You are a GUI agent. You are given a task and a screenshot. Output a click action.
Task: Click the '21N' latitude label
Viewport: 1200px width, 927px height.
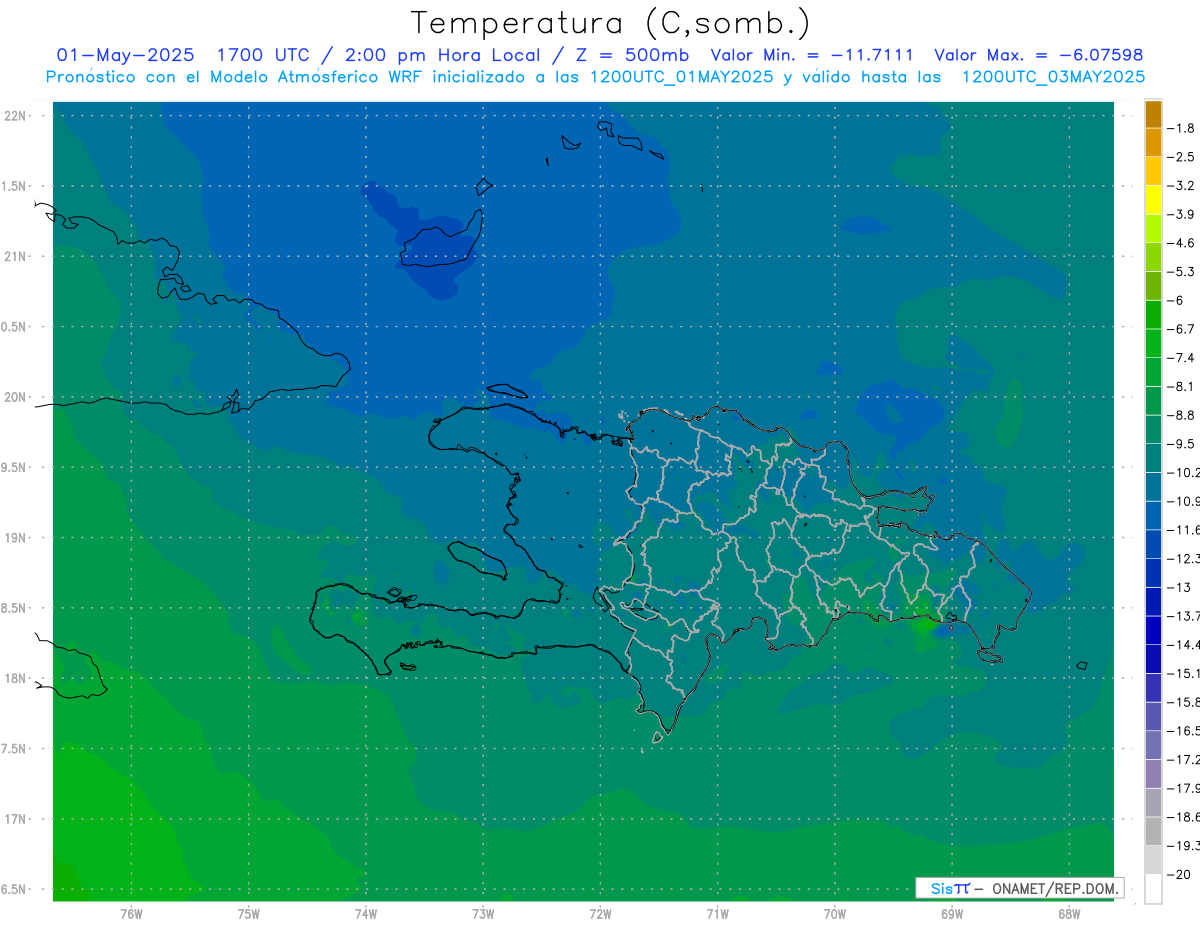15,257
